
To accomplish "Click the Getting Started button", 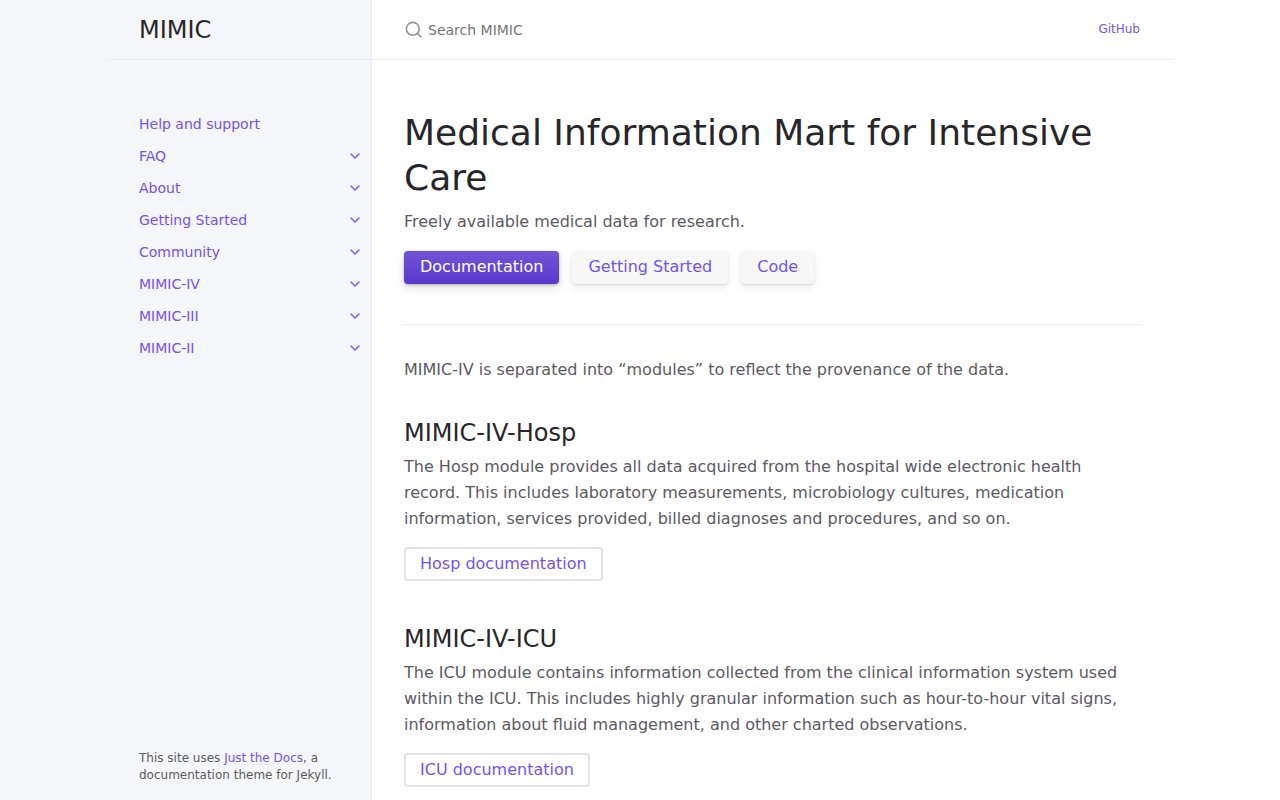I will pyautogui.click(x=650, y=267).
